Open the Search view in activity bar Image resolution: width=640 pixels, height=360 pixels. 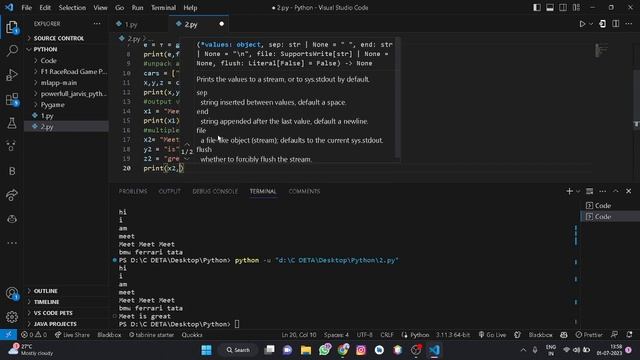click(x=12, y=51)
